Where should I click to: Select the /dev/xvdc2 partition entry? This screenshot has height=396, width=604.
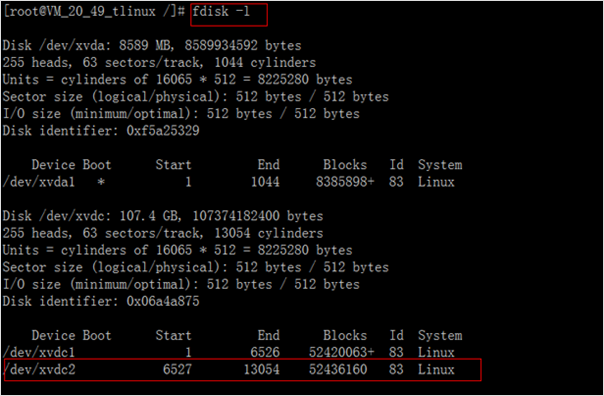pyautogui.click(x=243, y=370)
